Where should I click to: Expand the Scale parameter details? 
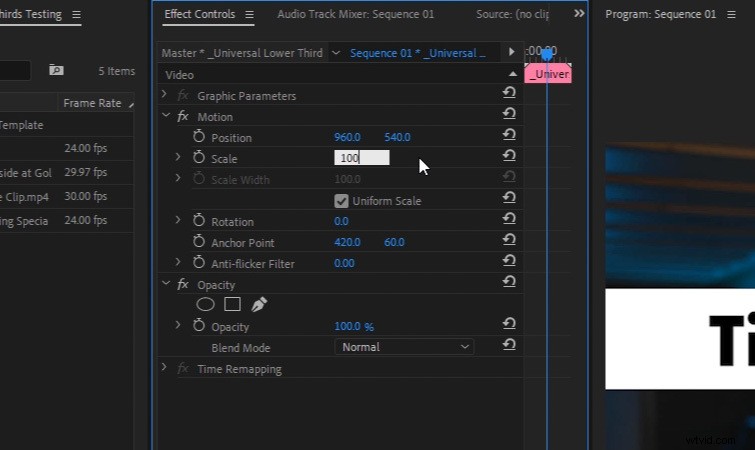178,157
